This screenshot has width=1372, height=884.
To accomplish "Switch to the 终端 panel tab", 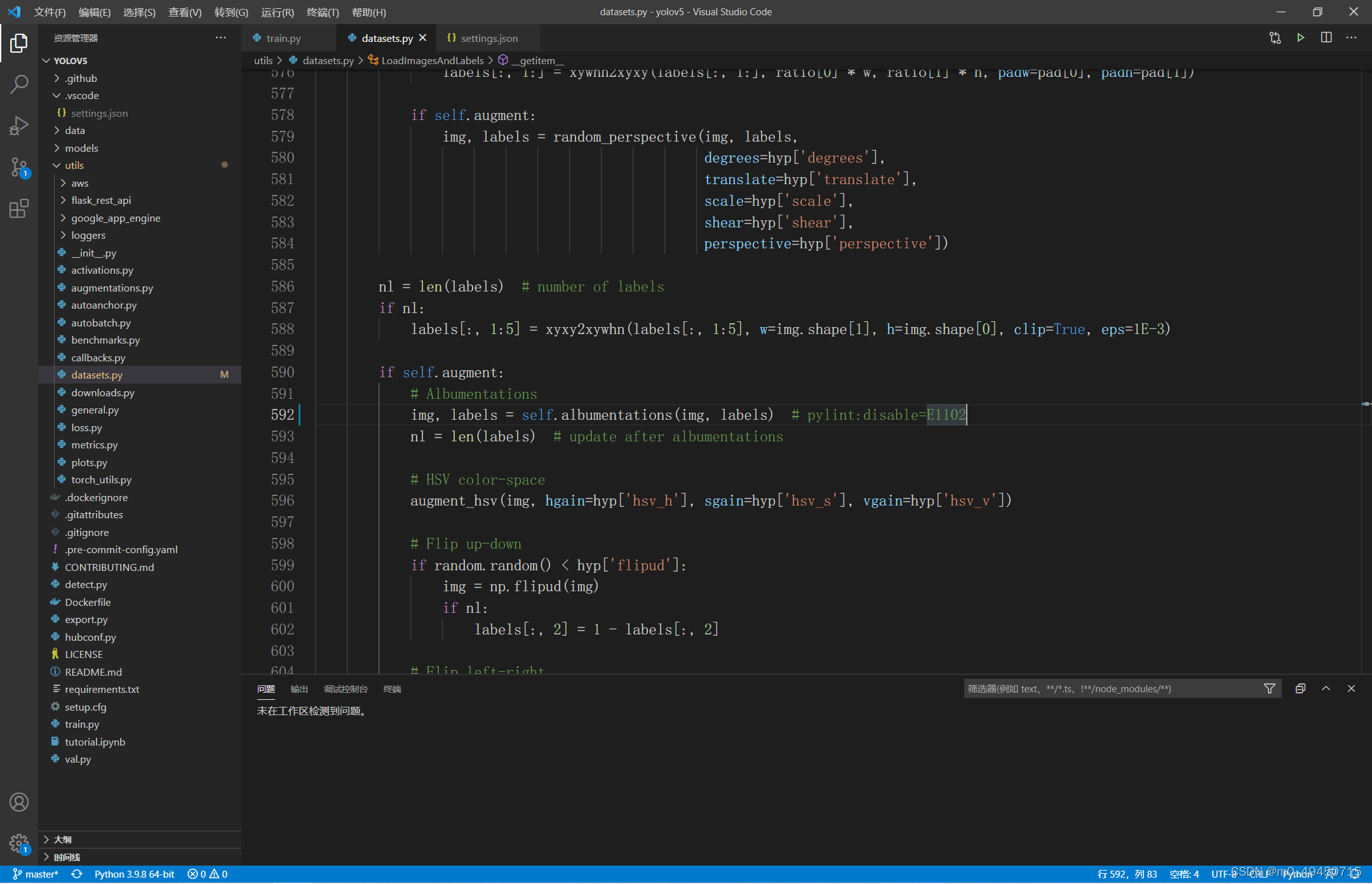I will [391, 688].
